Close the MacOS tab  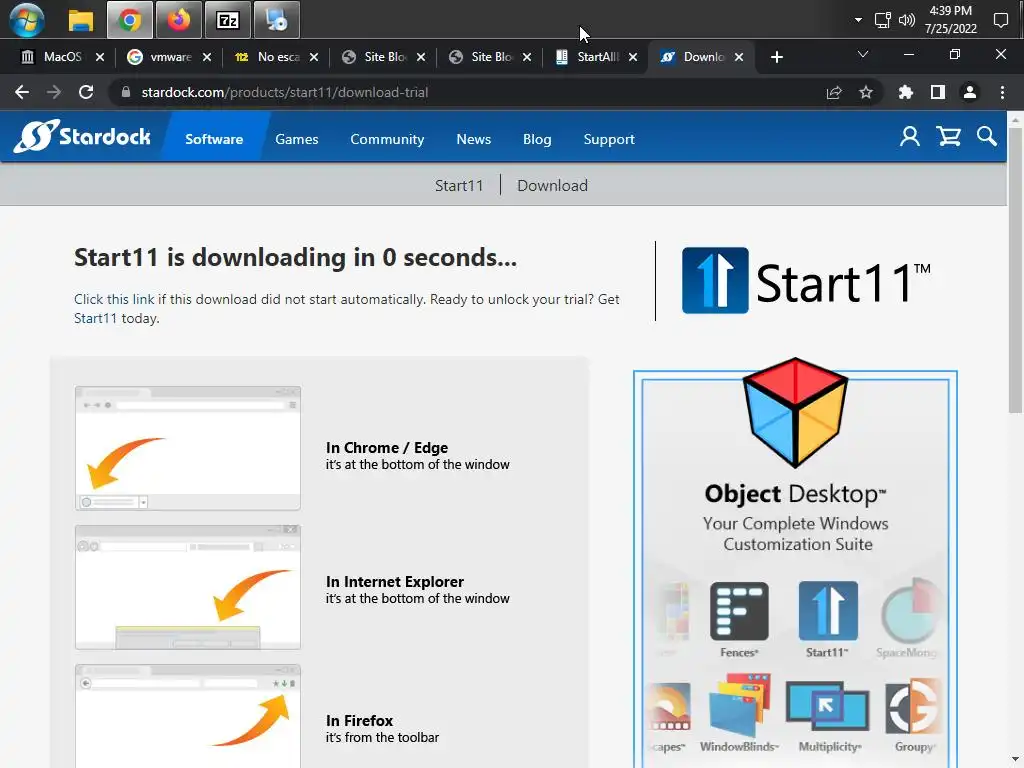[x=100, y=57]
